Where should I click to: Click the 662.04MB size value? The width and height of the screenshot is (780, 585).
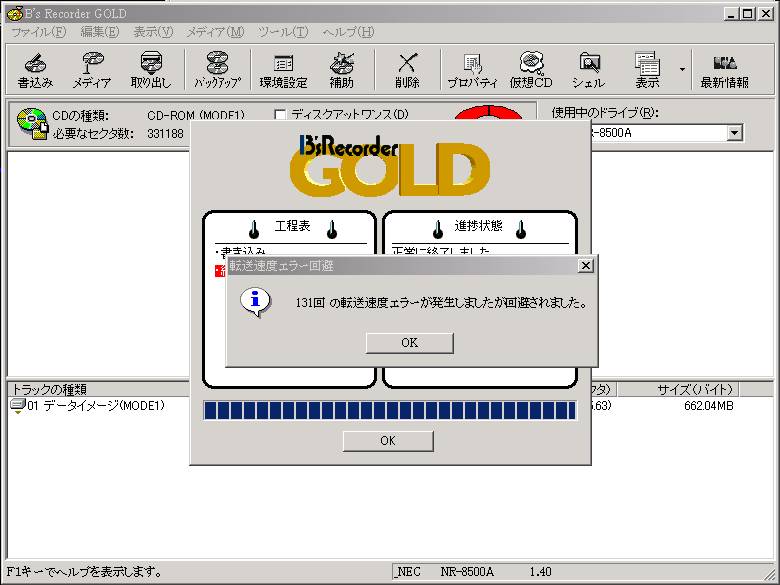tap(708, 406)
